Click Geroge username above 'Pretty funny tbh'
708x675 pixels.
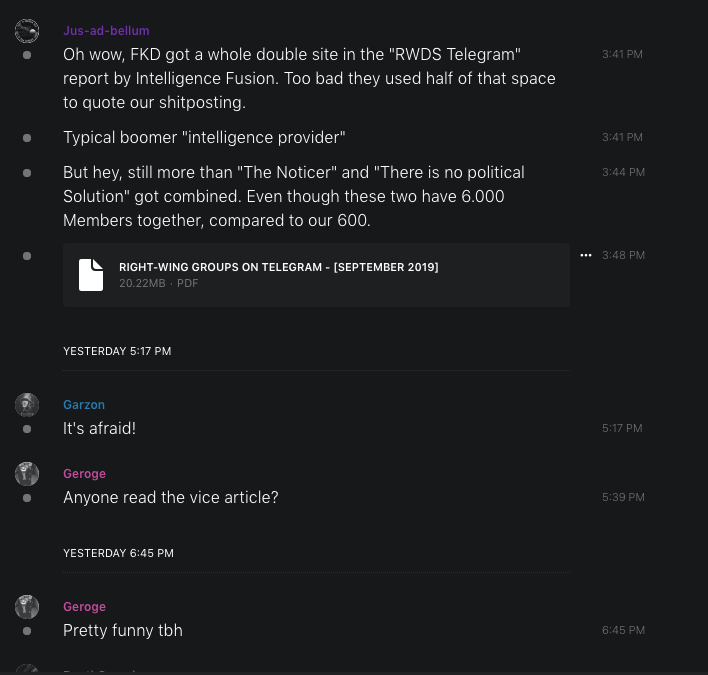(x=84, y=607)
